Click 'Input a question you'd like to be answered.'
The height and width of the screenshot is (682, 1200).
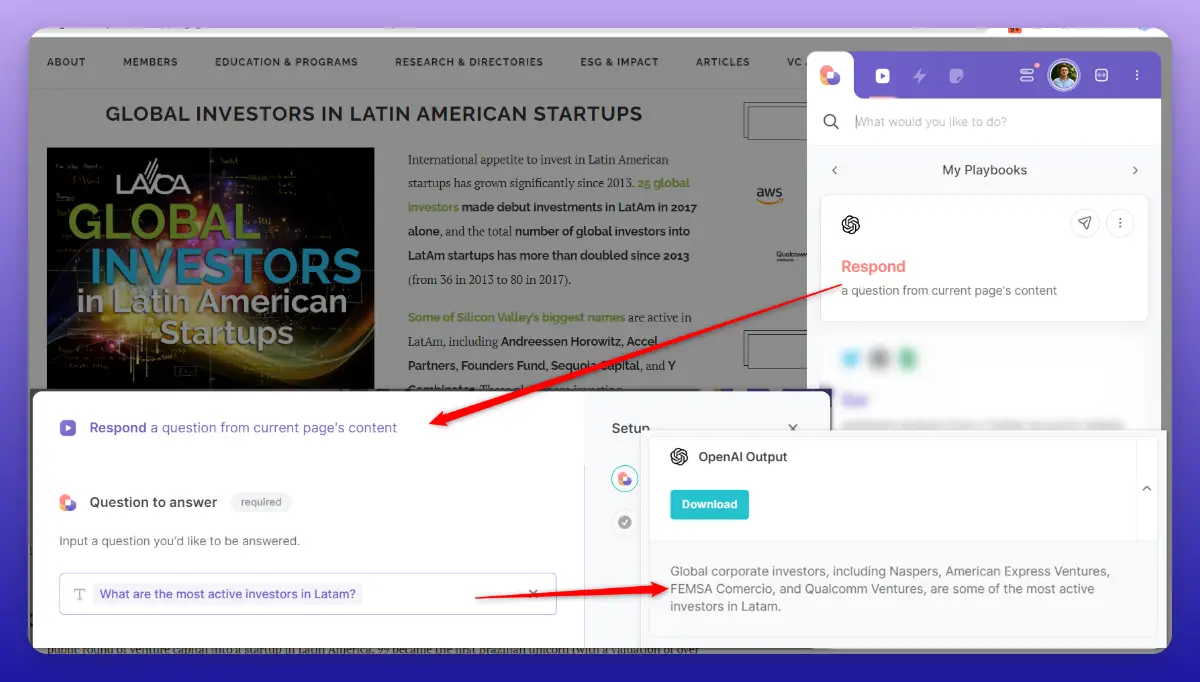point(179,541)
